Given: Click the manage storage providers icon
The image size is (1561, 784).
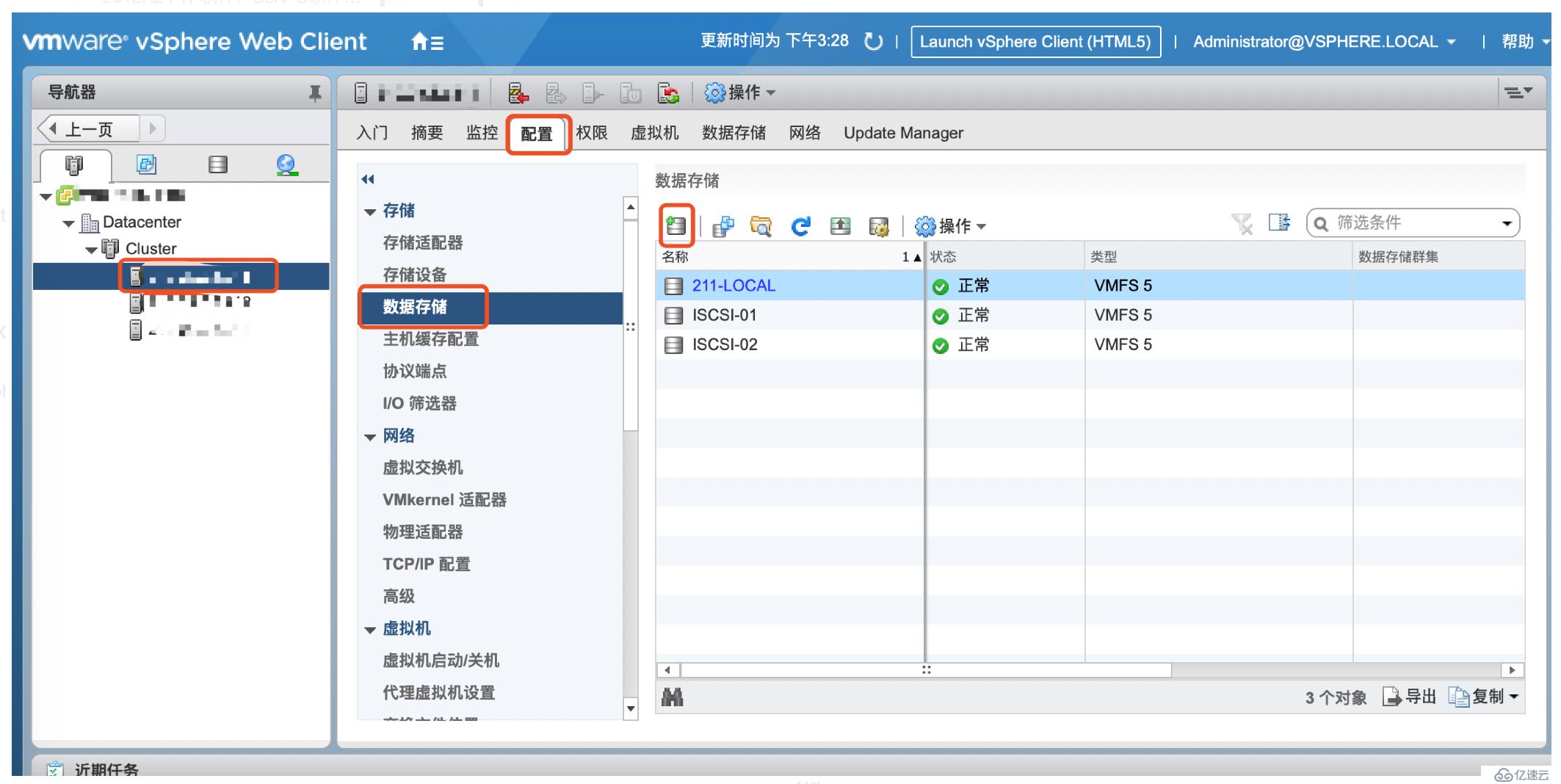Looking at the screenshot, I should (878, 226).
